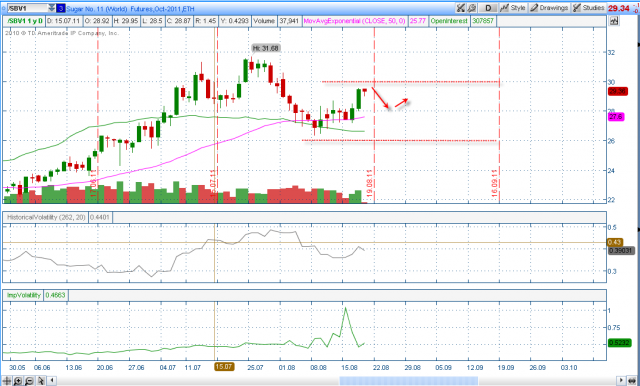Click the green 0.5232 implied volatility bubble
Image resolution: width=640 pixels, height=386 pixels.
point(620,343)
